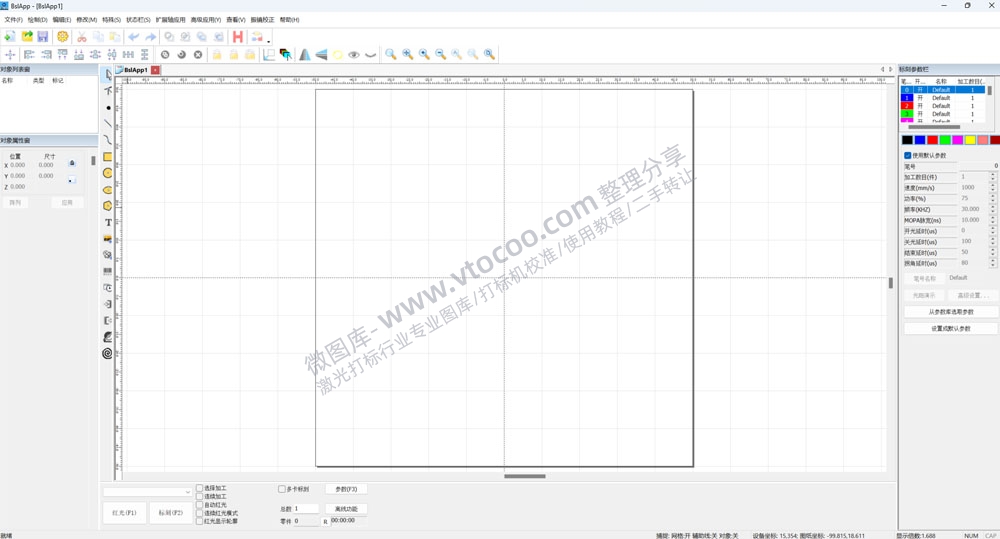Click the eye preview icon in toolbar

[354, 55]
